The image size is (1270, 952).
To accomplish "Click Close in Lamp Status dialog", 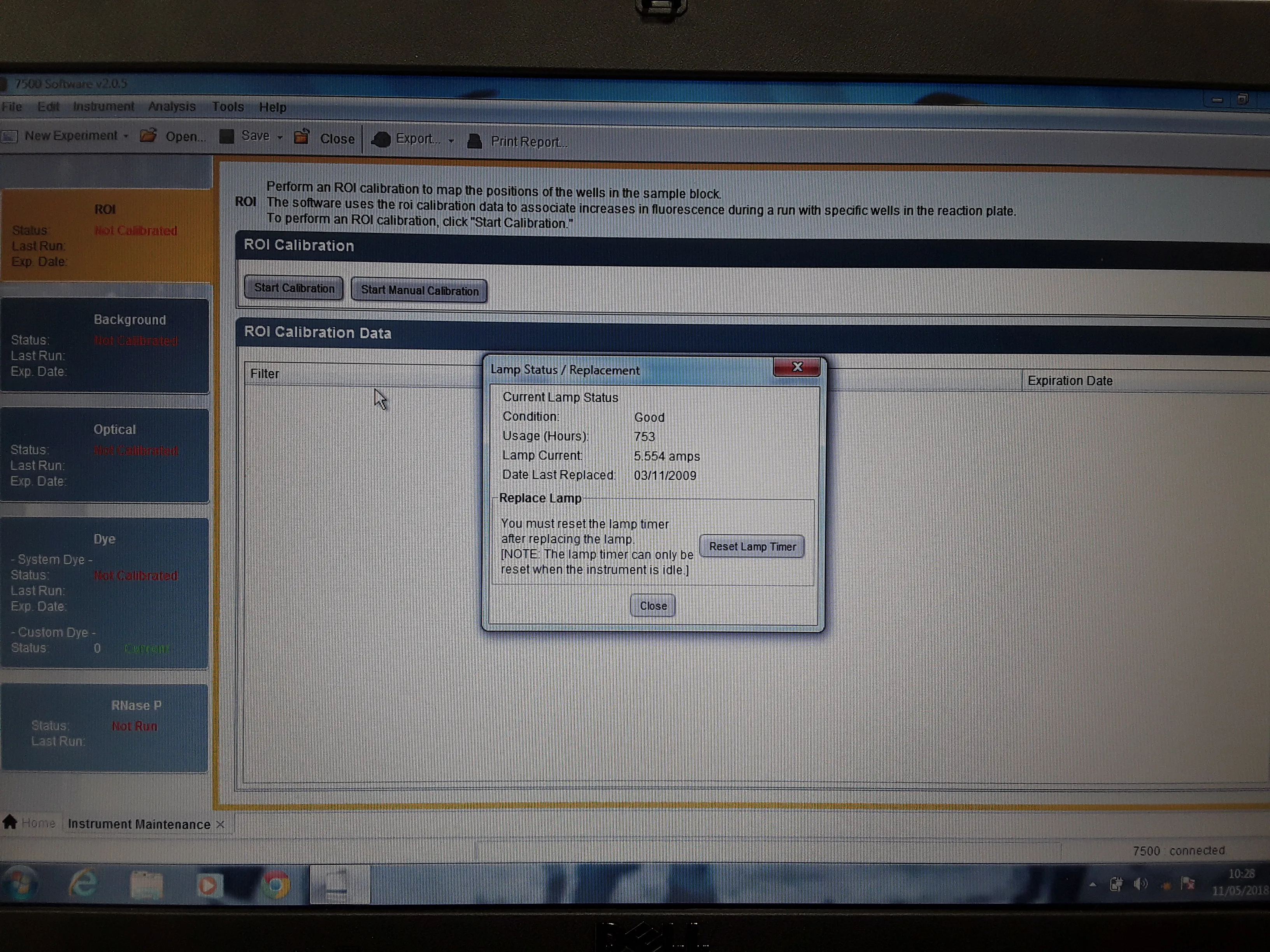I will [x=653, y=605].
